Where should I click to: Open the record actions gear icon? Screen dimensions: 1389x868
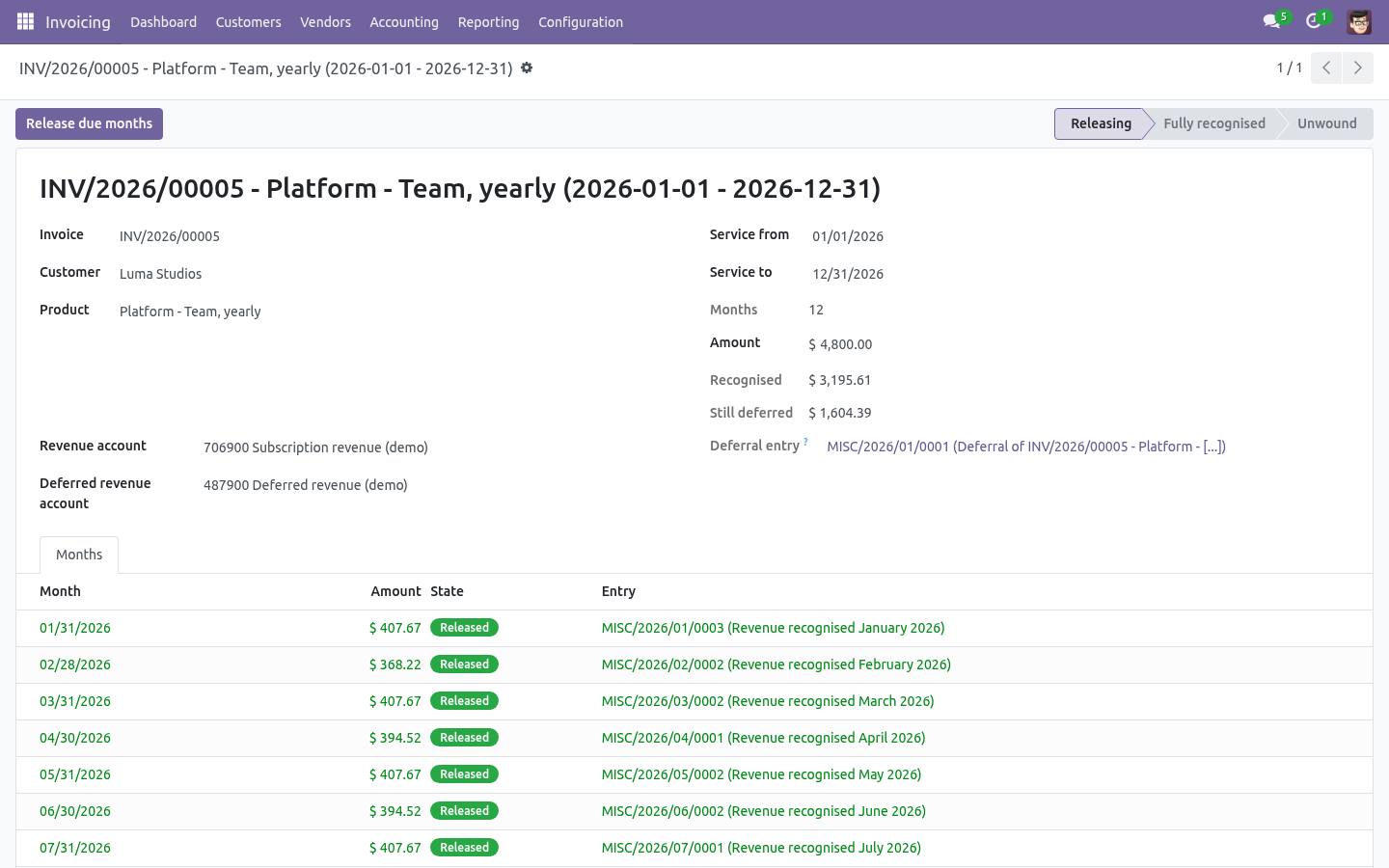(x=527, y=68)
